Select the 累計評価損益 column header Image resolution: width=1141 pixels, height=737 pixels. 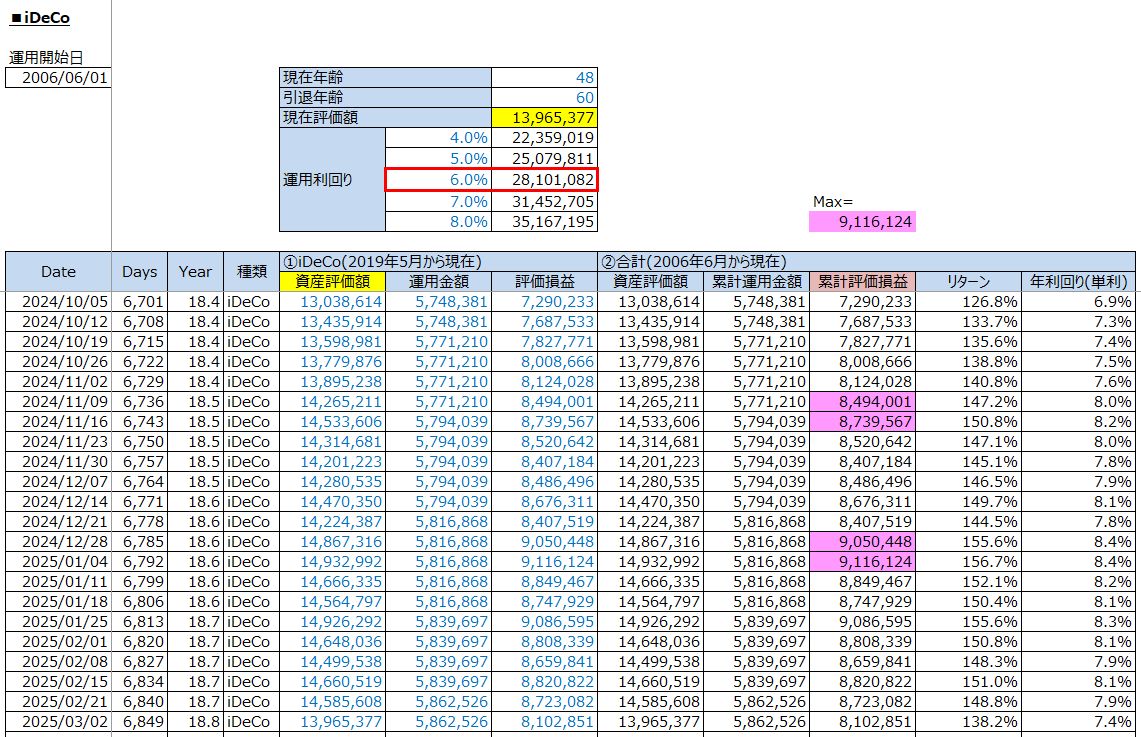pyautogui.click(x=862, y=282)
